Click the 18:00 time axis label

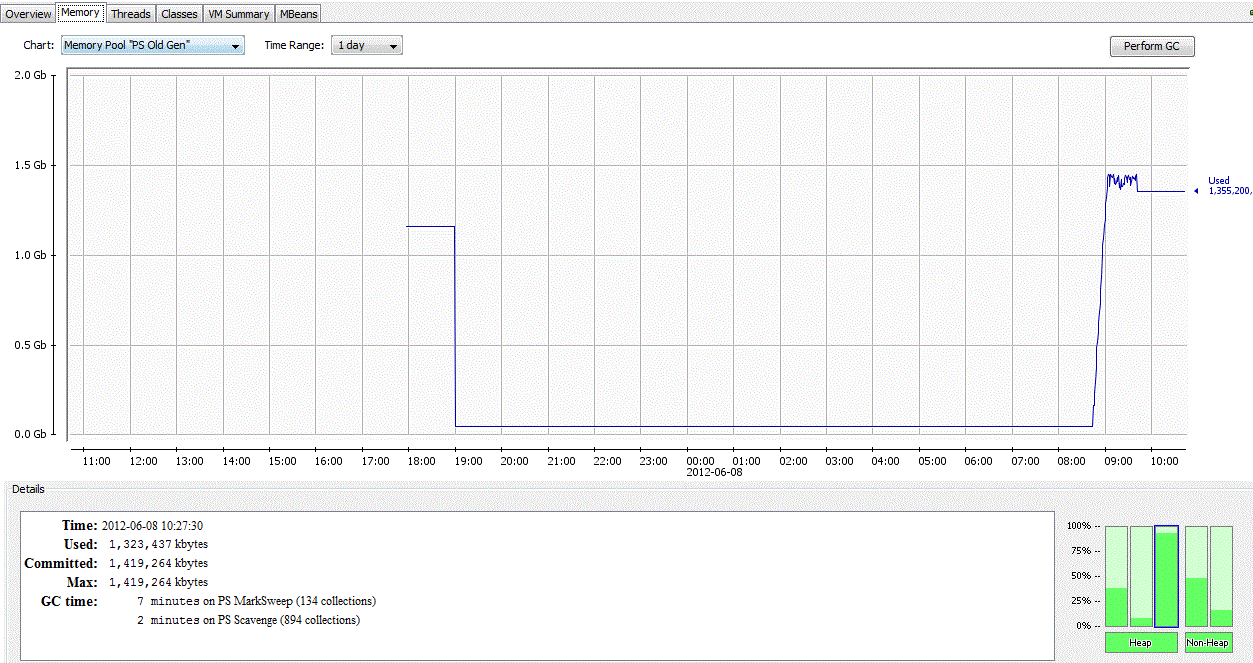pyautogui.click(x=421, y=461)
